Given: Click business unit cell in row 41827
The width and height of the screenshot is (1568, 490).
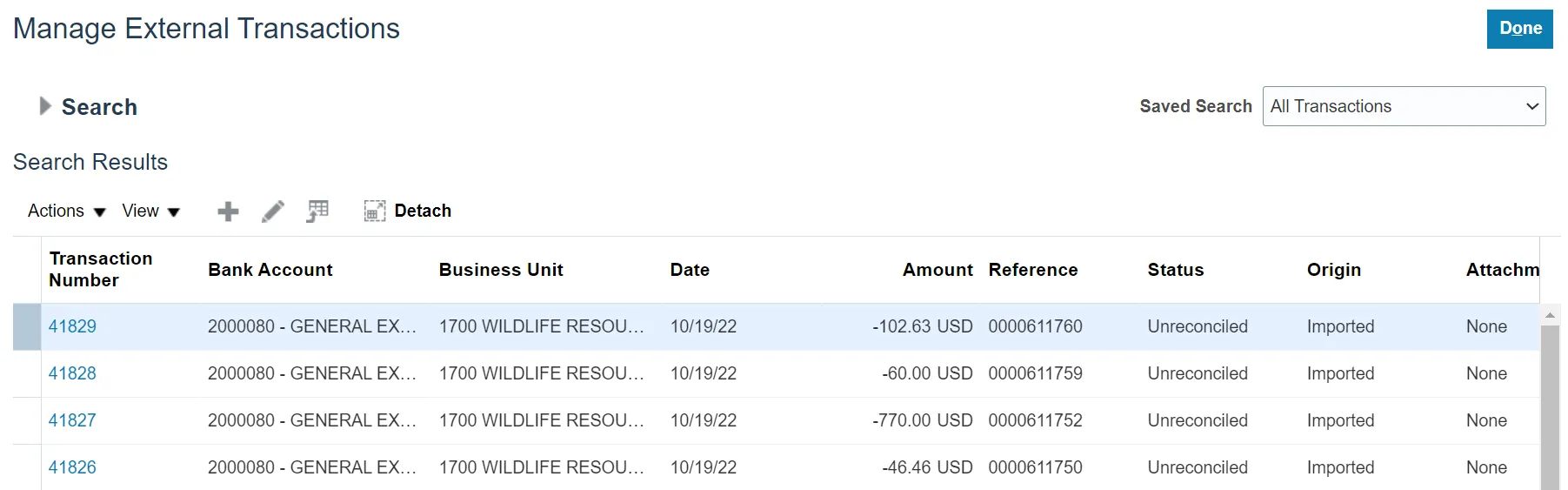Looking at the screenshot, I should click(x=542, y=420).
